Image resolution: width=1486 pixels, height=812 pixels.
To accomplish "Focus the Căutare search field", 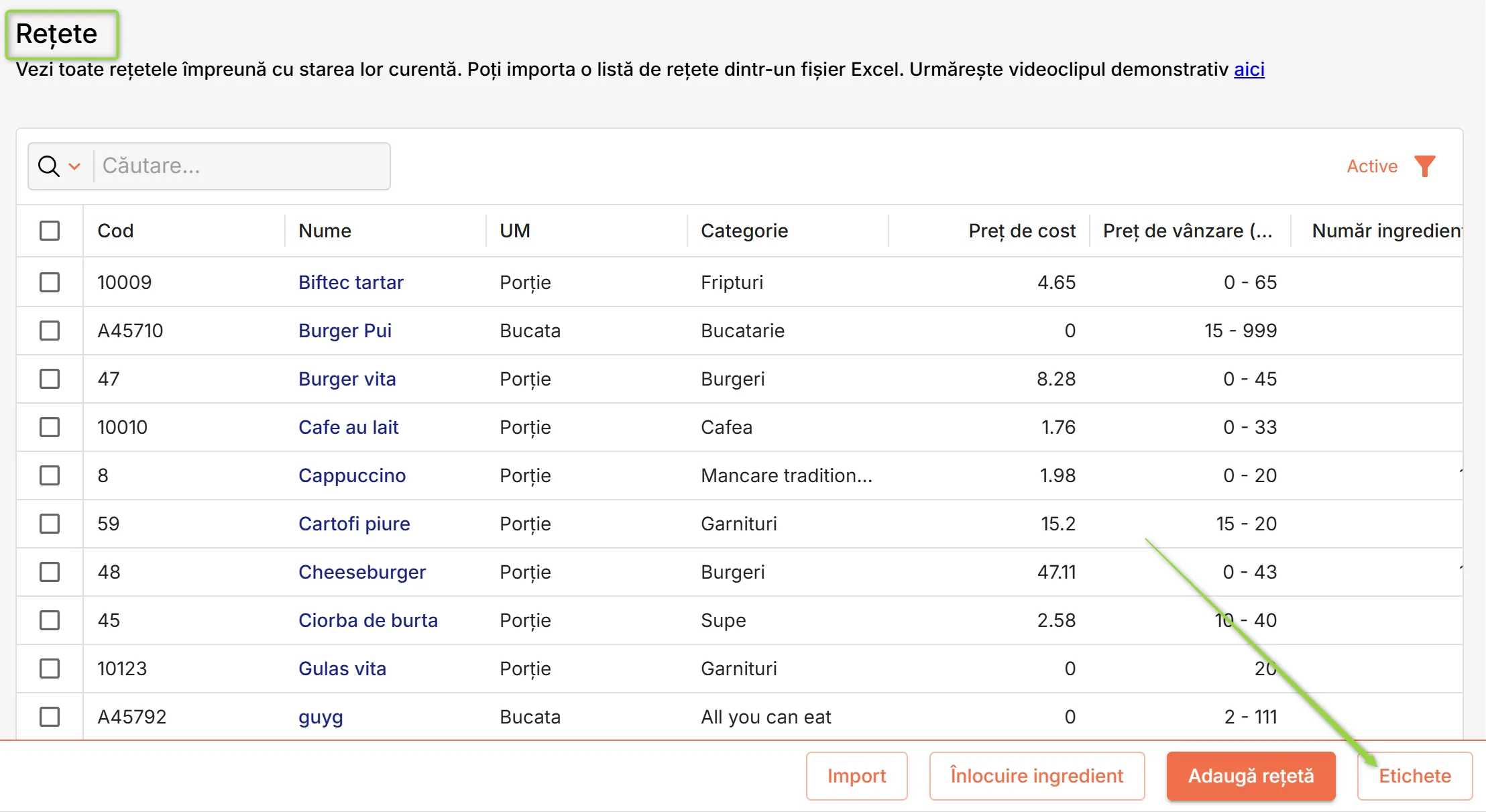I will [241, 166].
